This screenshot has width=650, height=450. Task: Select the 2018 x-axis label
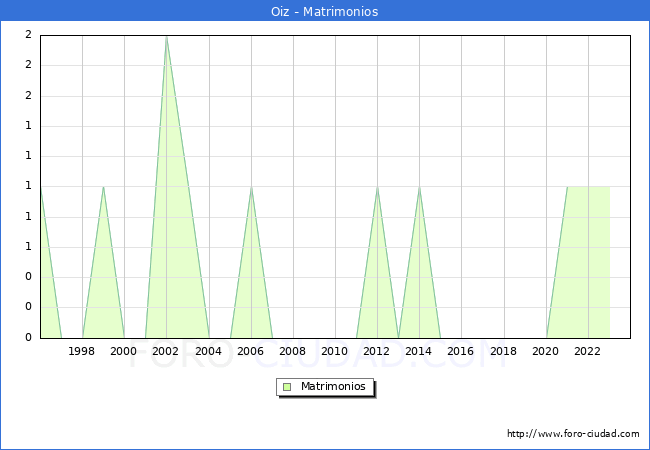(x=503, y=351)
